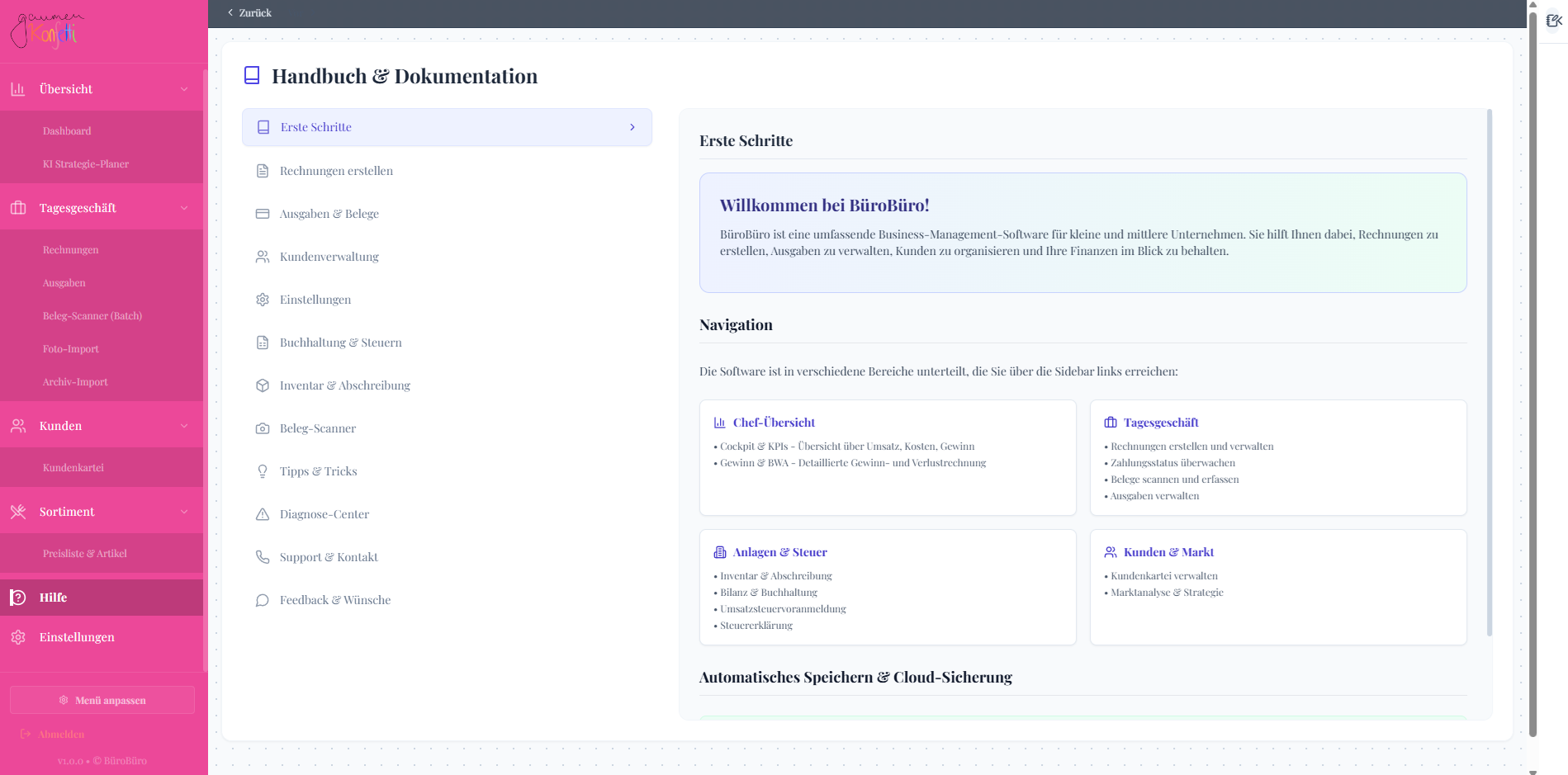Select the Rechnungen erstellen chapter
Screen dimensions: 1568x775
coord(447,171)
